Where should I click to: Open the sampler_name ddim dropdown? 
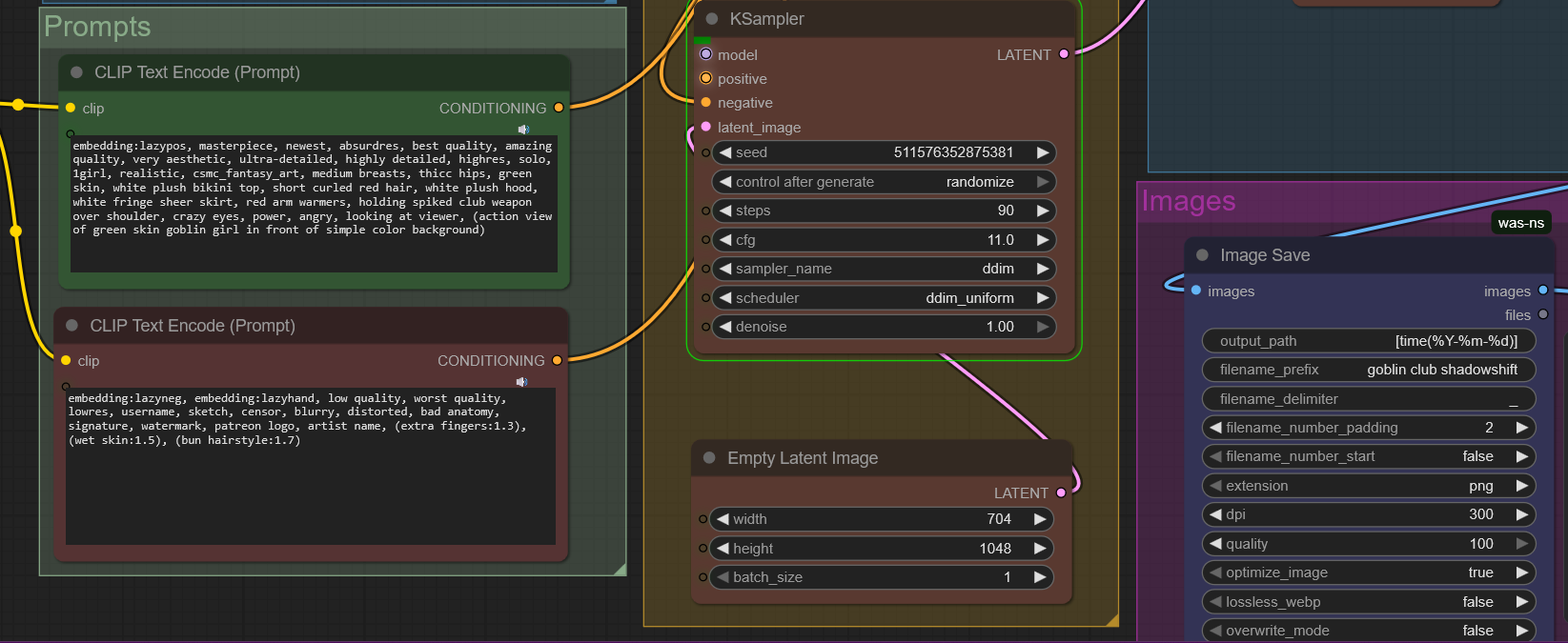point(884,269)
